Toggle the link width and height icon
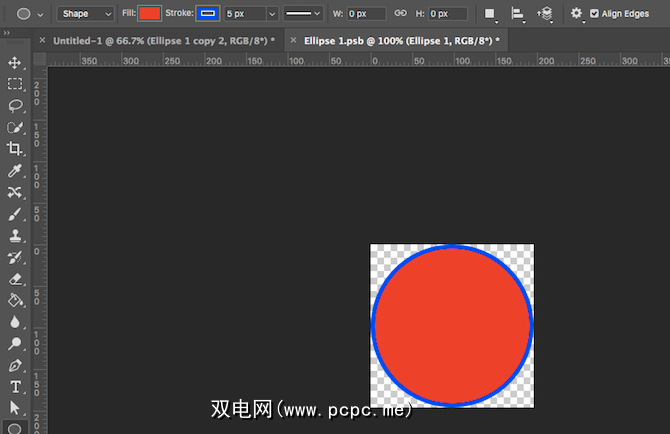 tap(400, 14)
